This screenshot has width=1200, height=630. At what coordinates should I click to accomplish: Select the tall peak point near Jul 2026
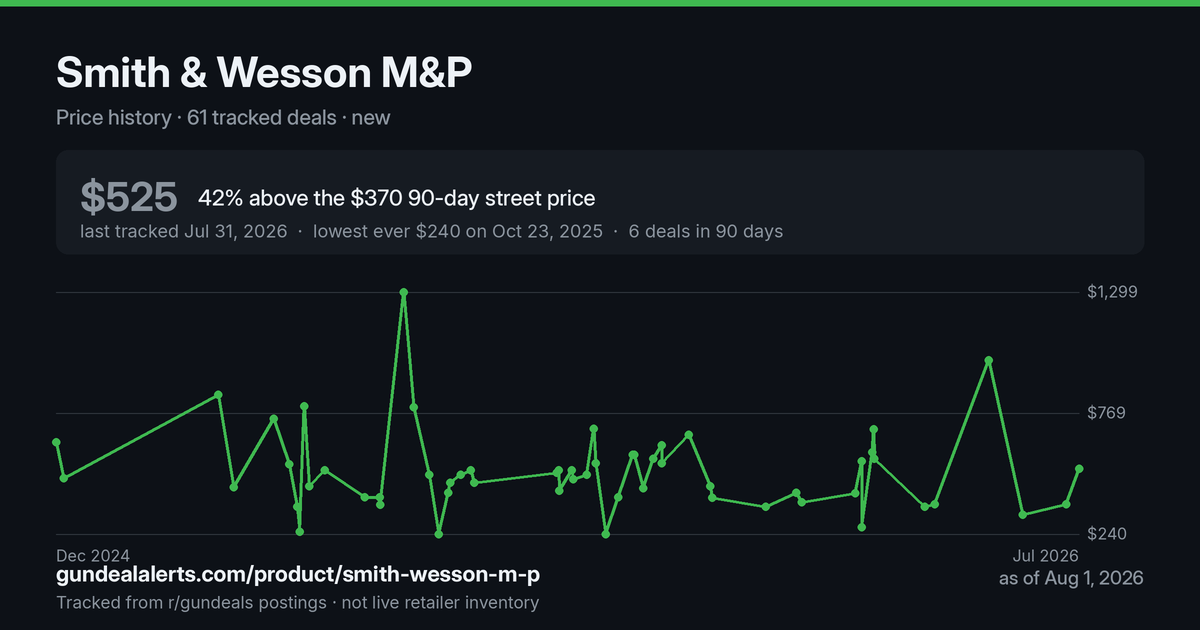[988, 360]
